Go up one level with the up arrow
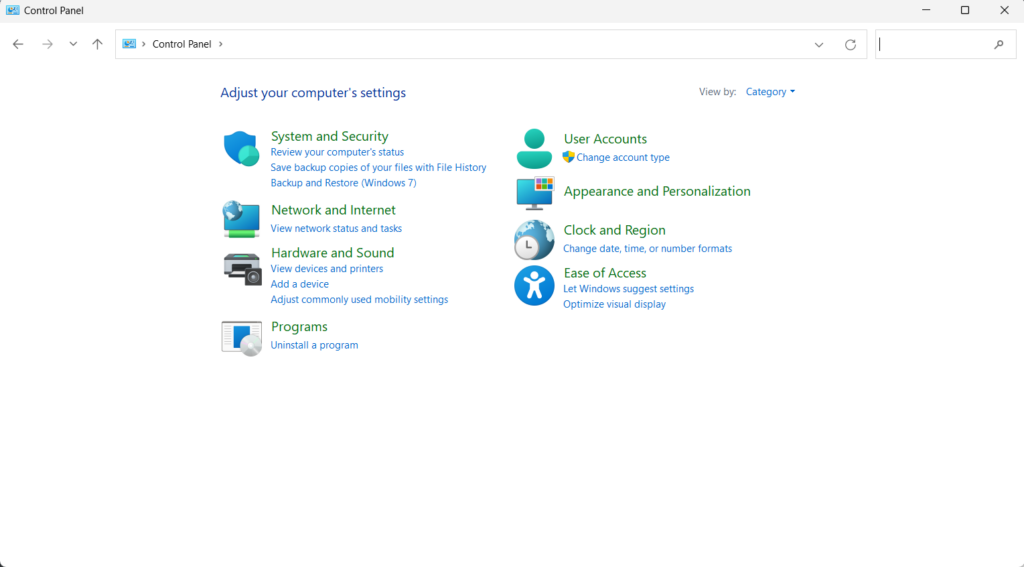 (97, 45)
